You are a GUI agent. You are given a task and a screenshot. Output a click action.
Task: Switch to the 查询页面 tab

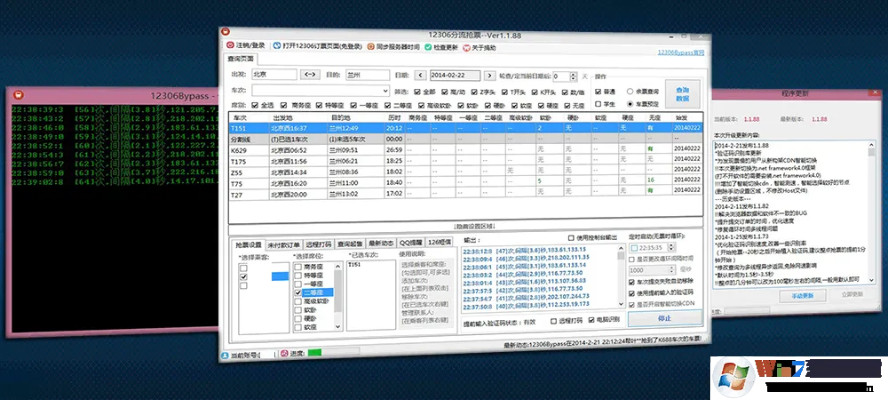(242, 58)
